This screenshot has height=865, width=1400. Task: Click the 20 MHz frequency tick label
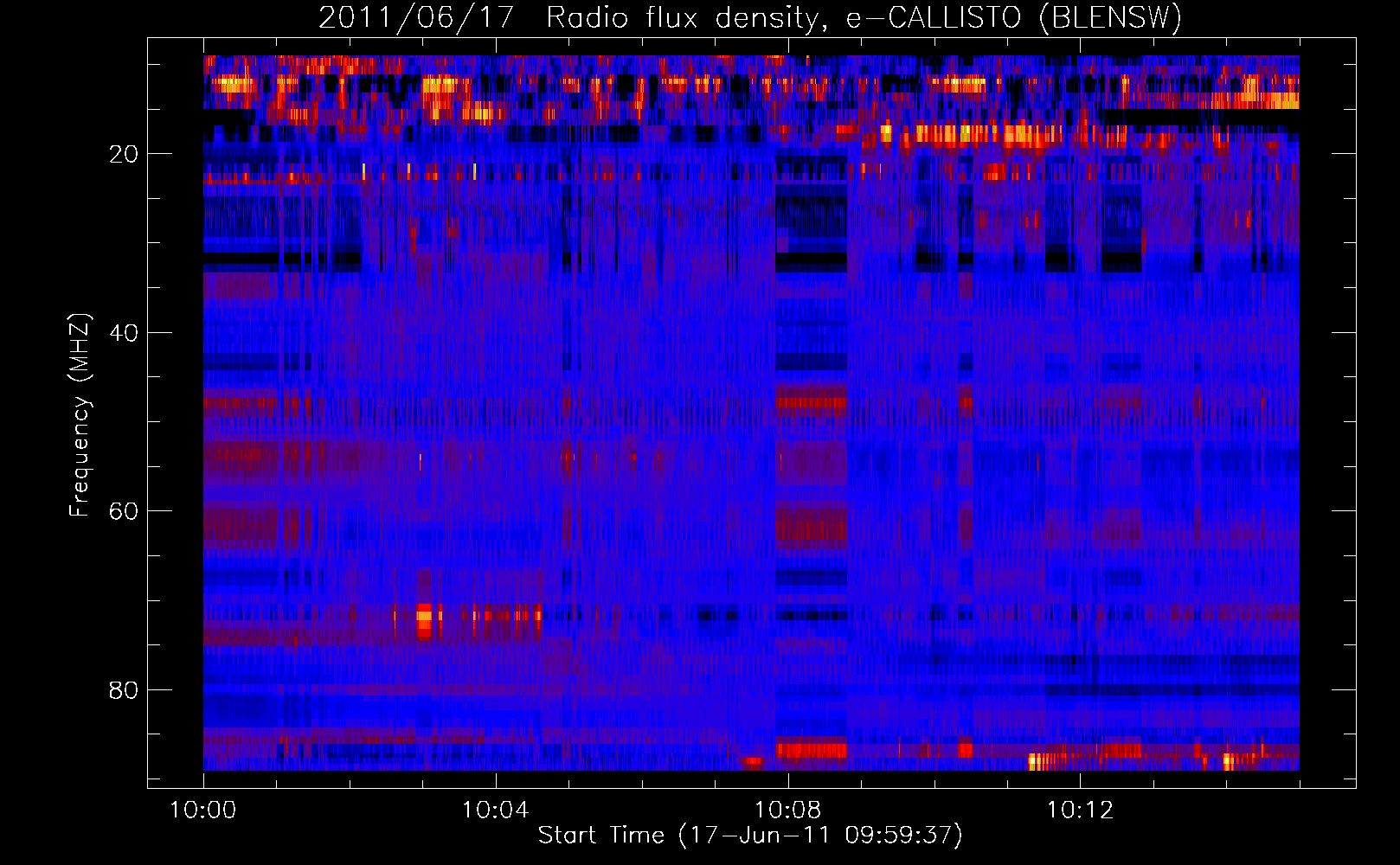point(125,154)
